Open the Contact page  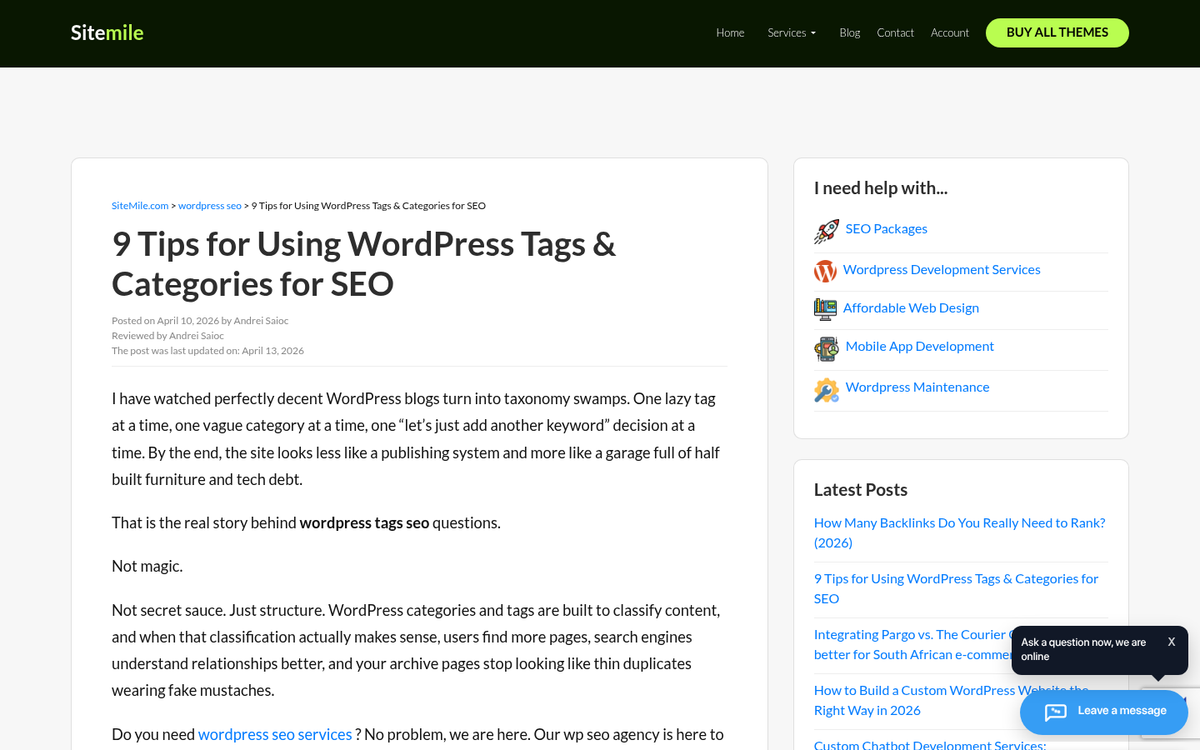click(895, 32)
